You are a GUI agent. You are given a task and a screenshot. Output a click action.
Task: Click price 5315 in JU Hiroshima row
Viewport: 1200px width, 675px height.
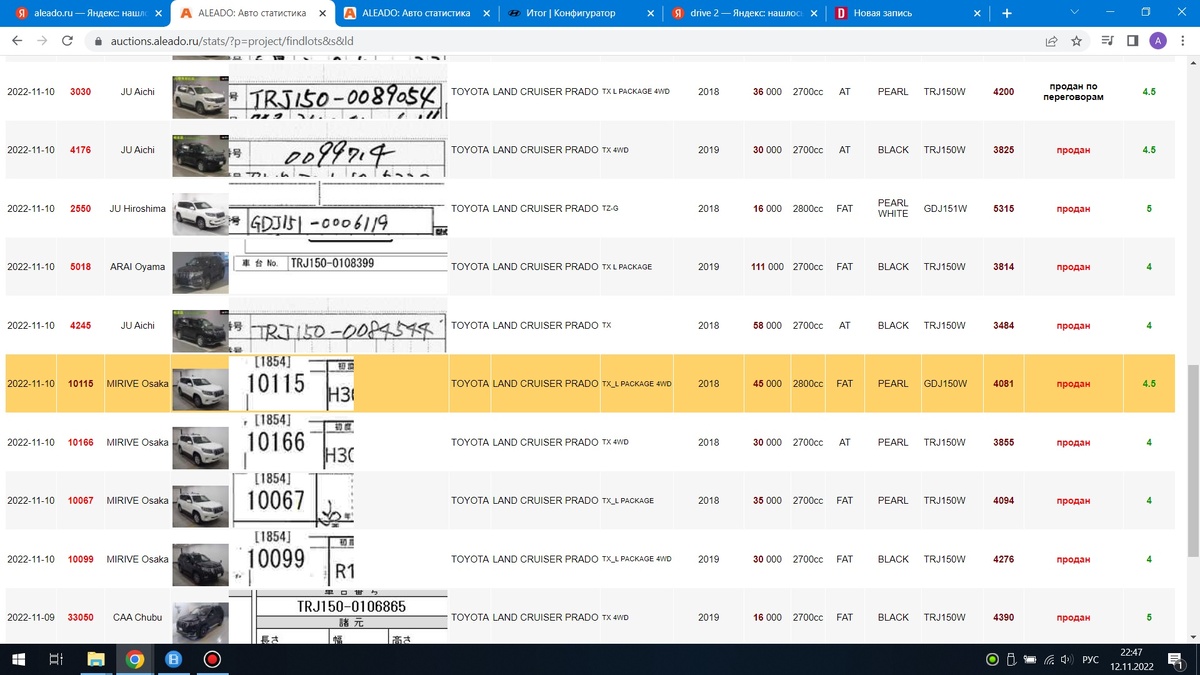(1003, 209)
